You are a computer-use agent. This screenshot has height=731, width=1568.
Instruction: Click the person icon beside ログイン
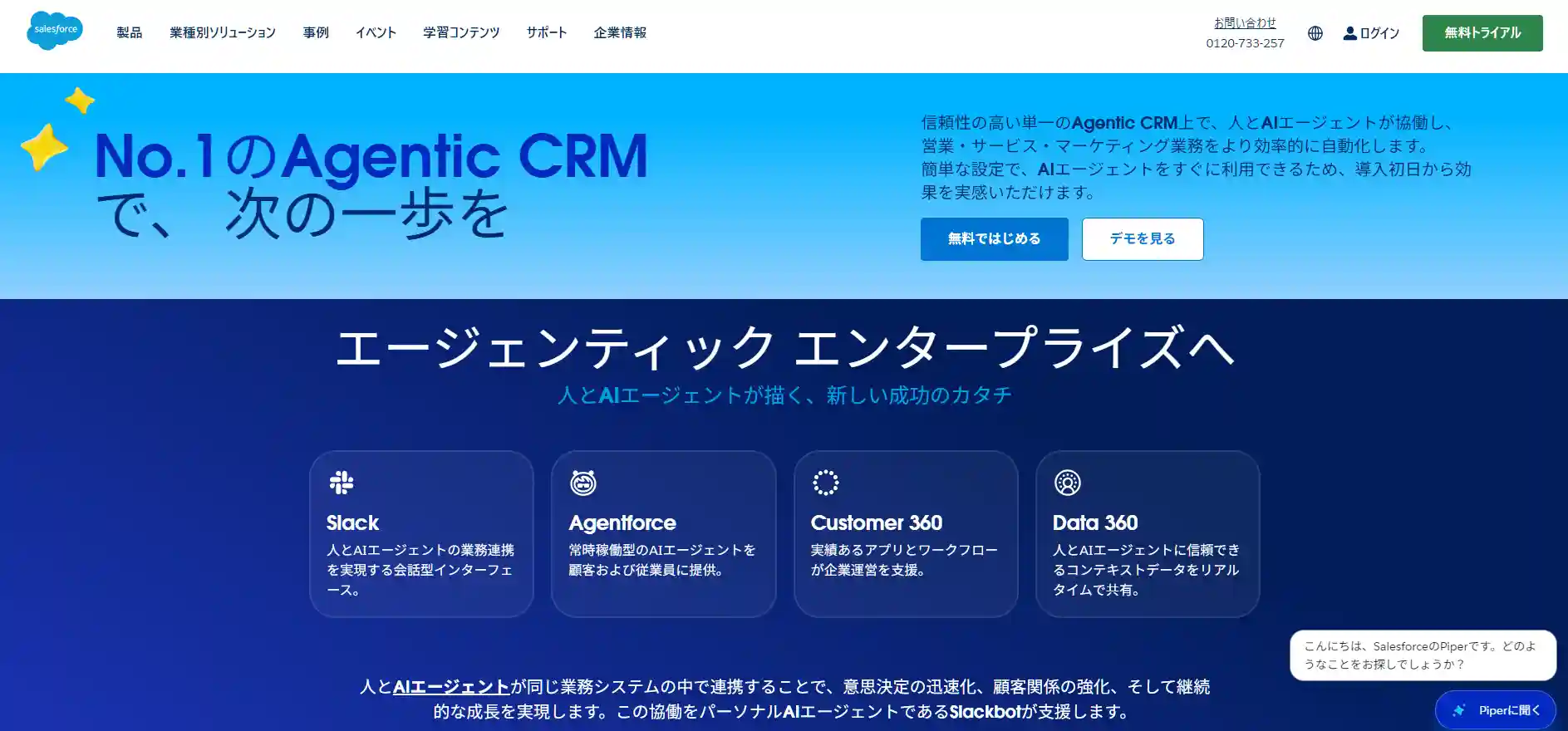1349,33
